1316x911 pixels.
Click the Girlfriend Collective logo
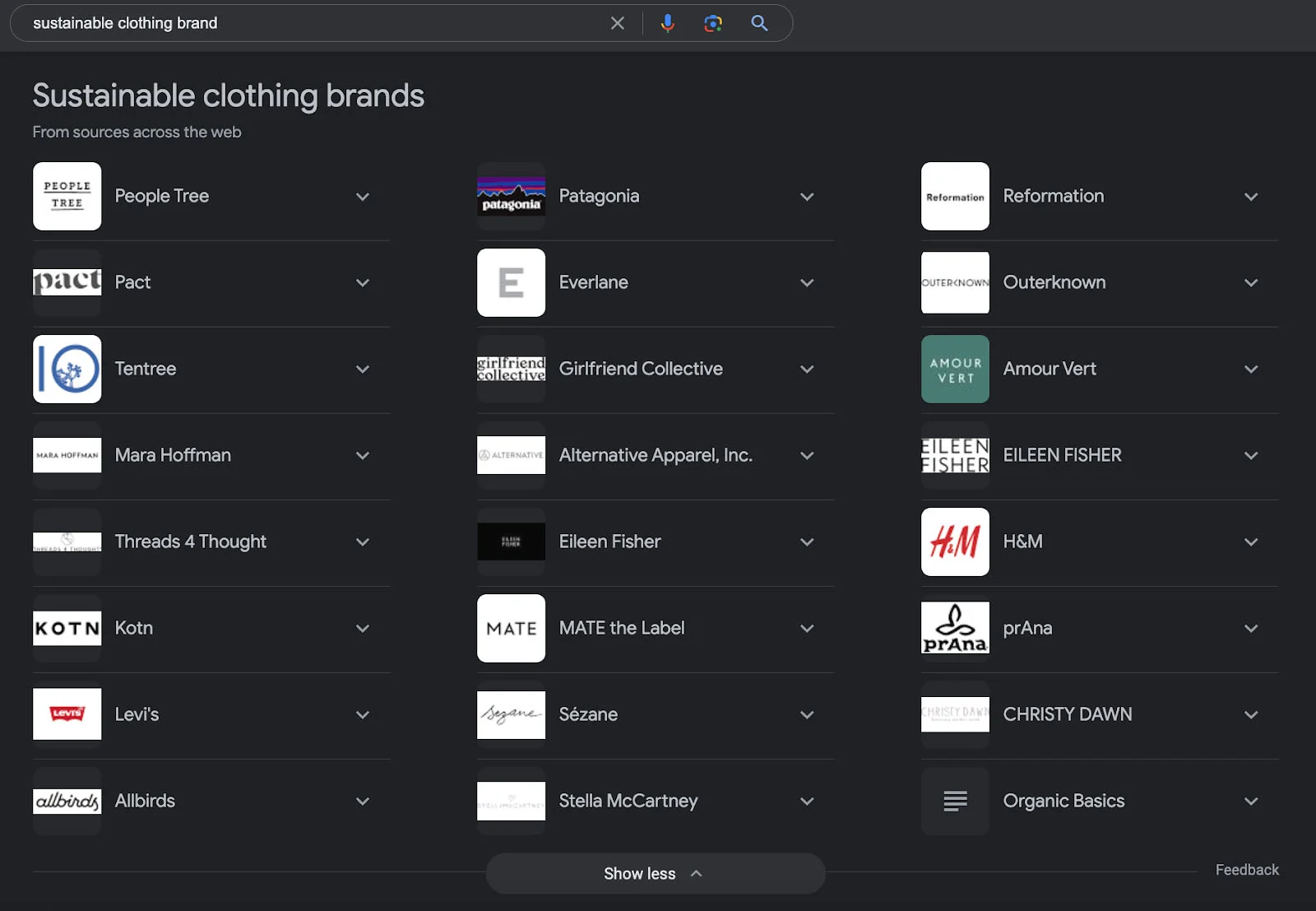click(512, 369)
